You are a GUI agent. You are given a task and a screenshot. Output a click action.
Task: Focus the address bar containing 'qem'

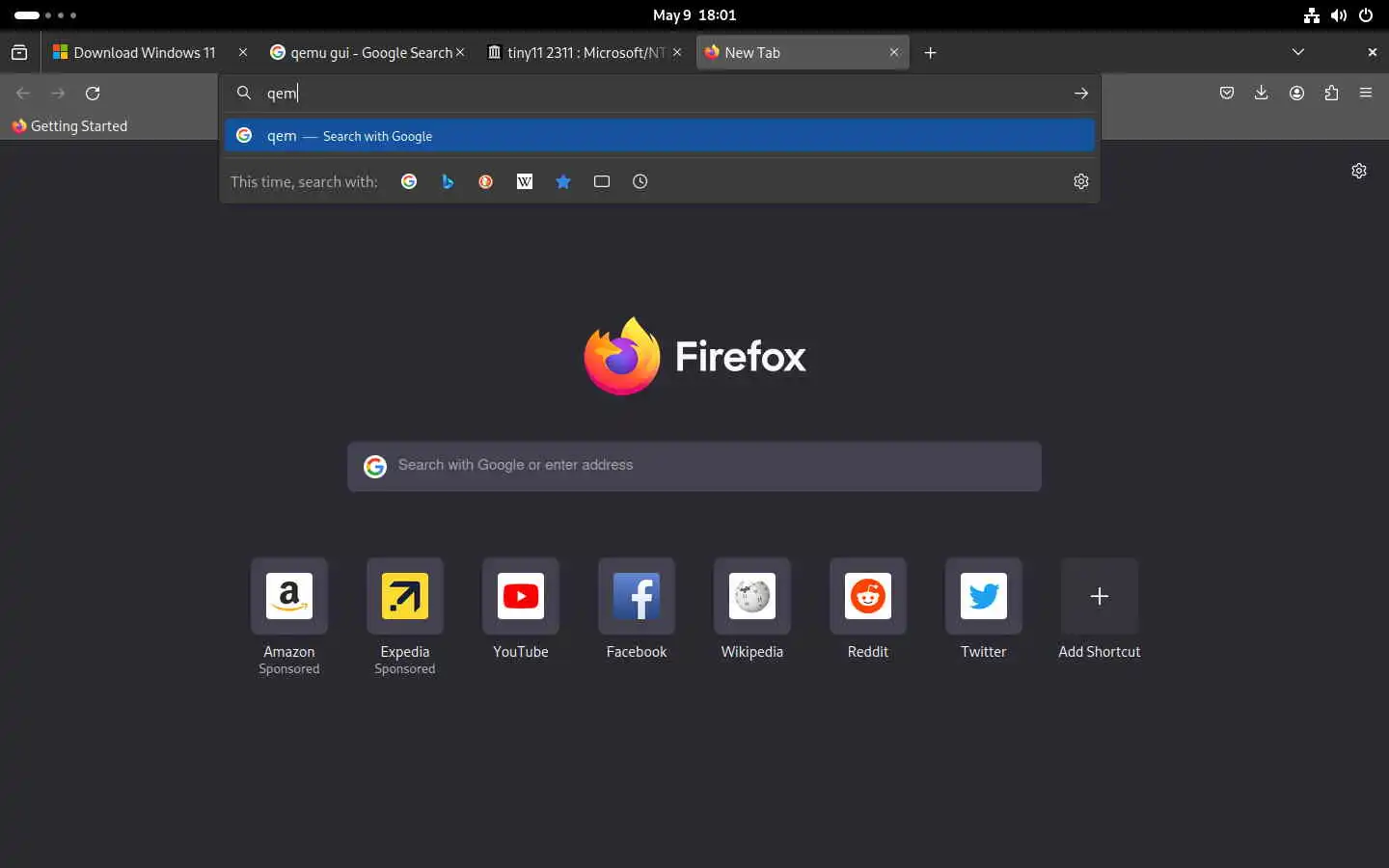click(660, 94)
